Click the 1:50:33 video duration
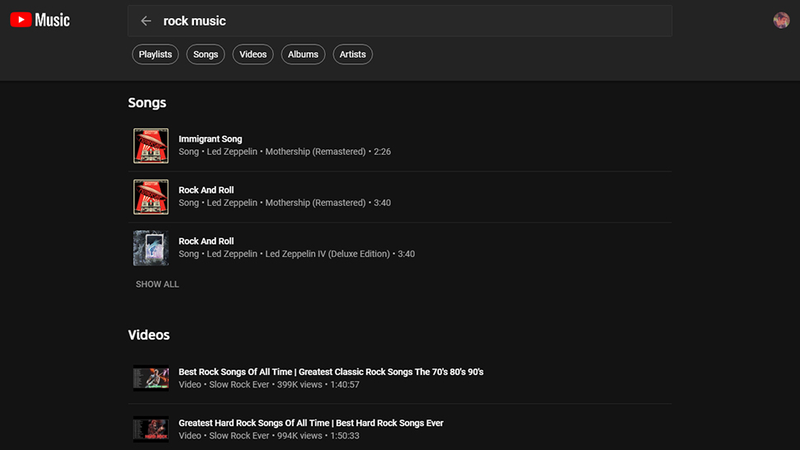Viewport: 800px width, 450px height. [x=345, y=436]
